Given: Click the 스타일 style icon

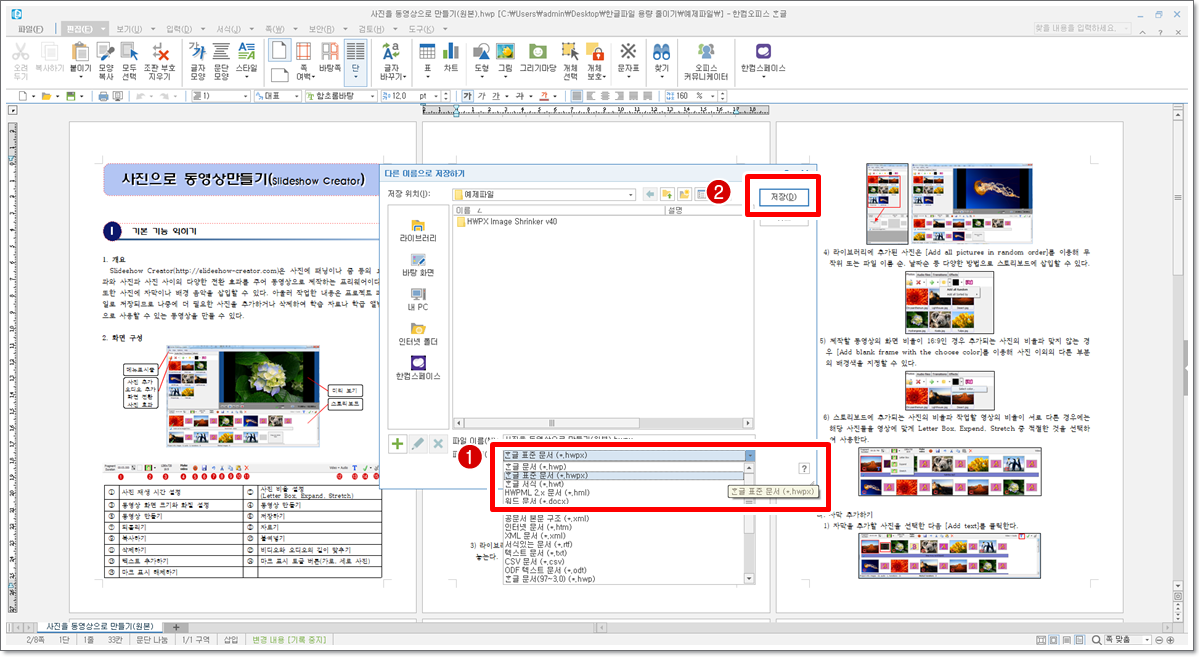Looking at the screenshot, I should (x=246, y=60).
